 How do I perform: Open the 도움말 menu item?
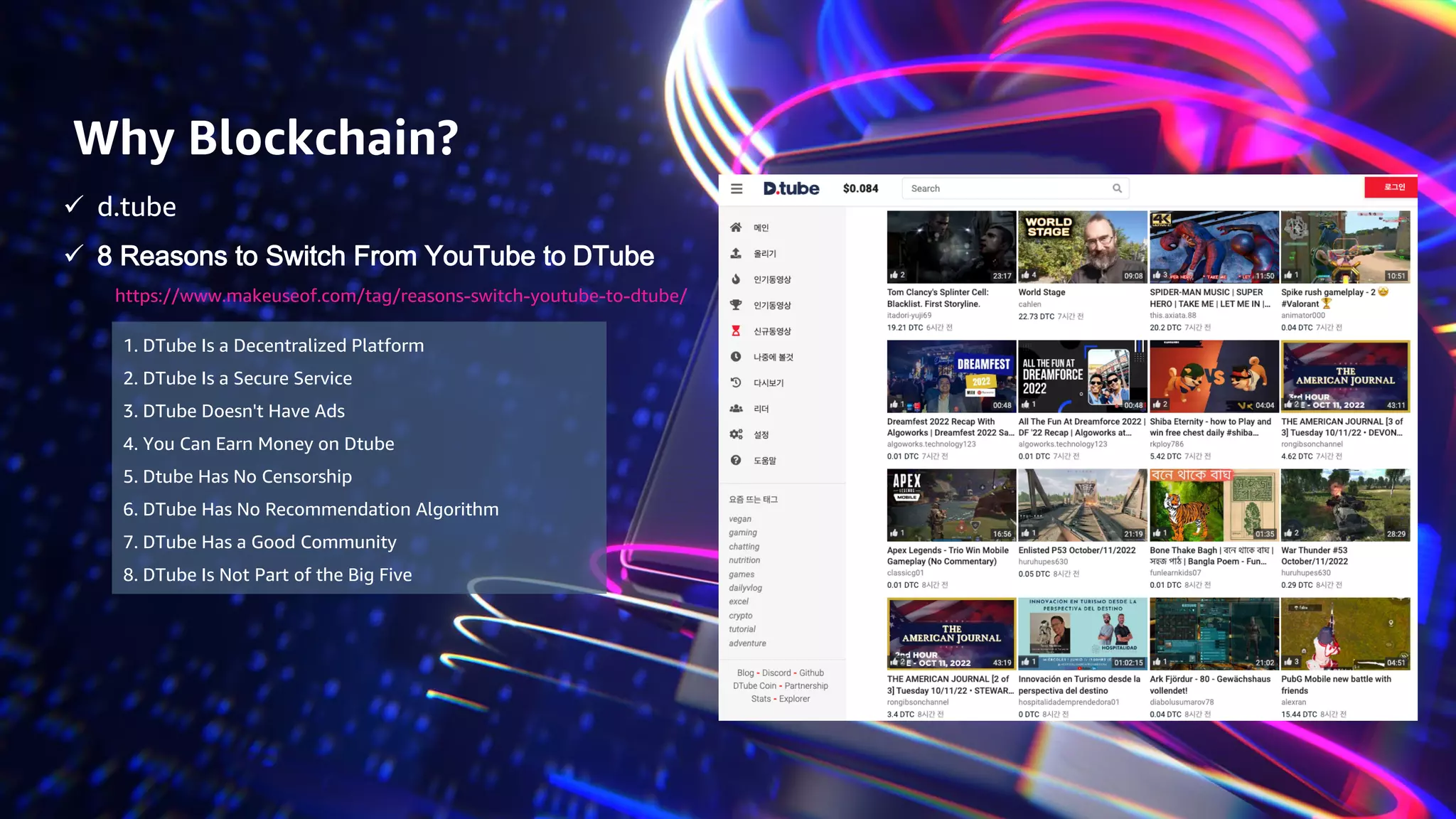click(765, 461)
